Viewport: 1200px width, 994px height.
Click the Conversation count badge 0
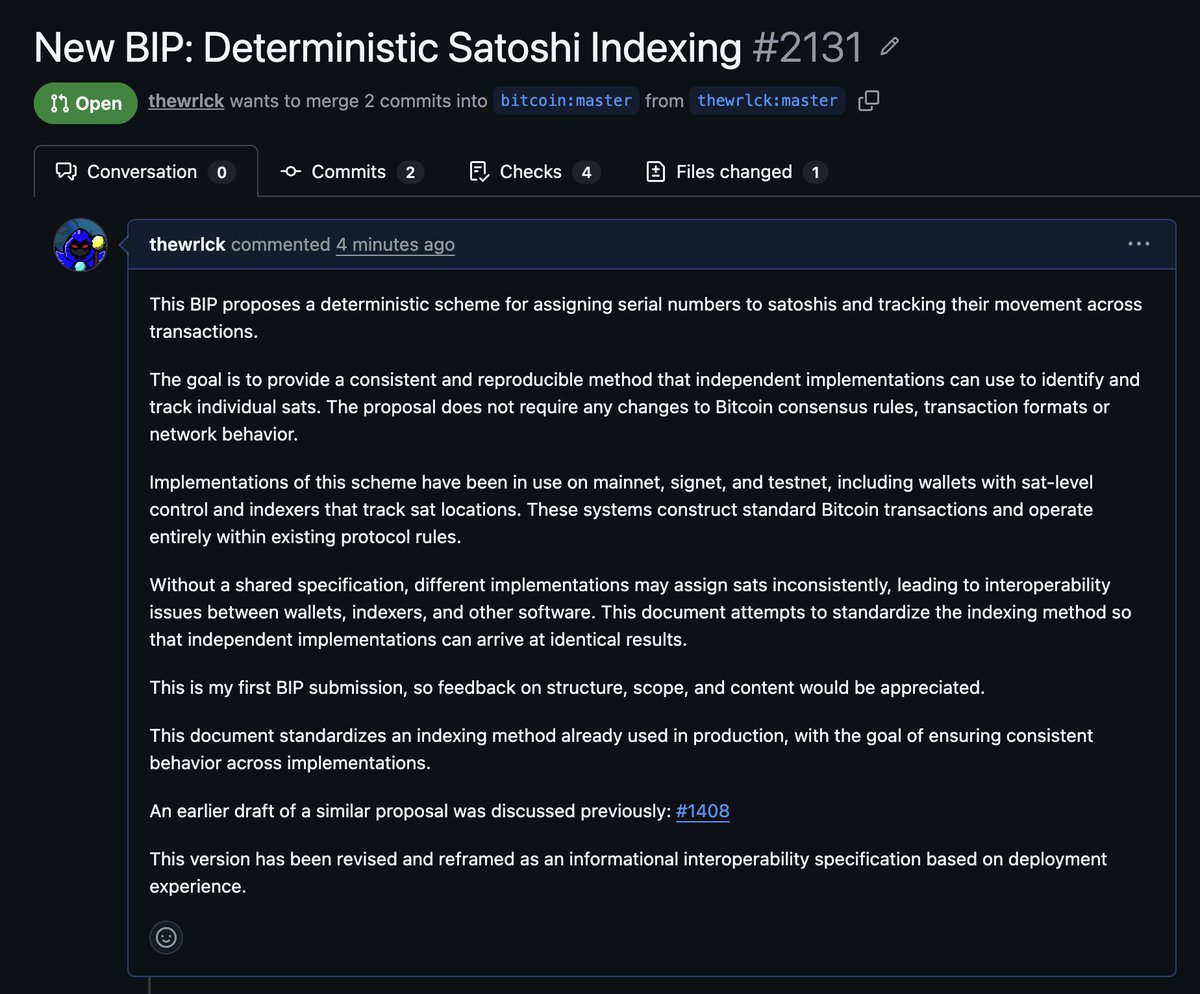(222, 172)
